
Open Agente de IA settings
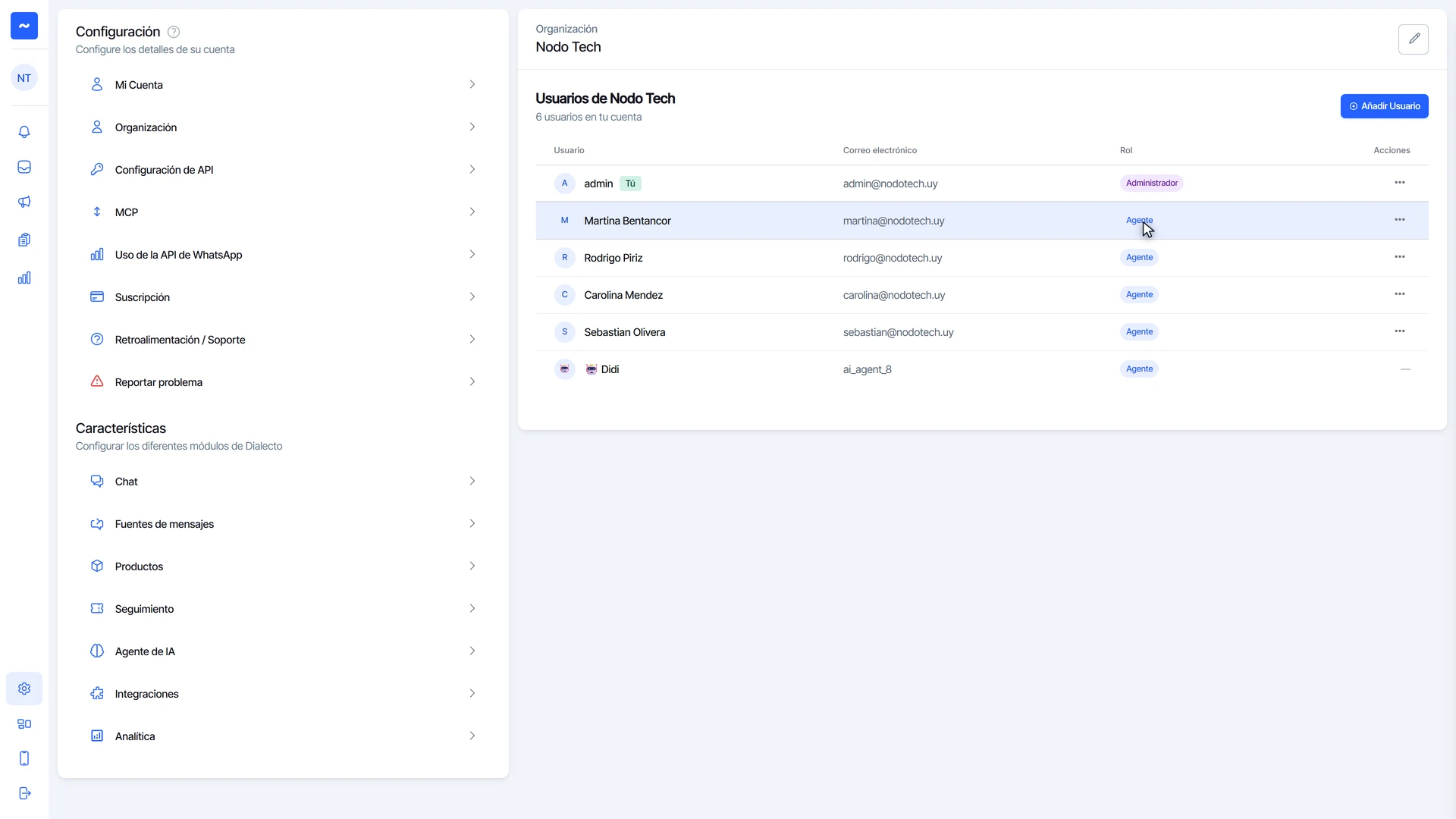(283, 651)
